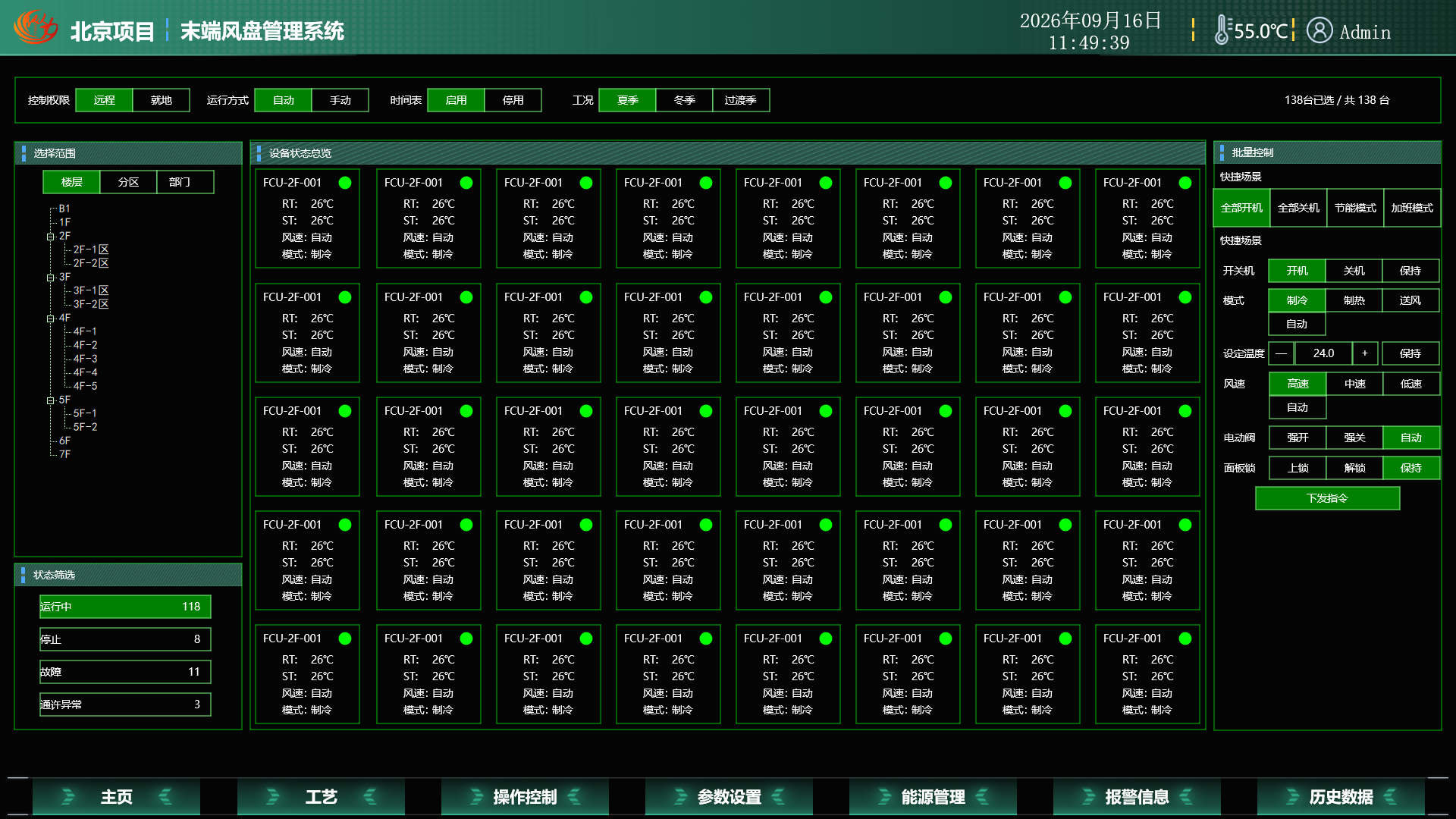This screenshot has width=1456, height=819.
Task: Open the 操作控制 navigation tab
Action: (x=525, y=797)
